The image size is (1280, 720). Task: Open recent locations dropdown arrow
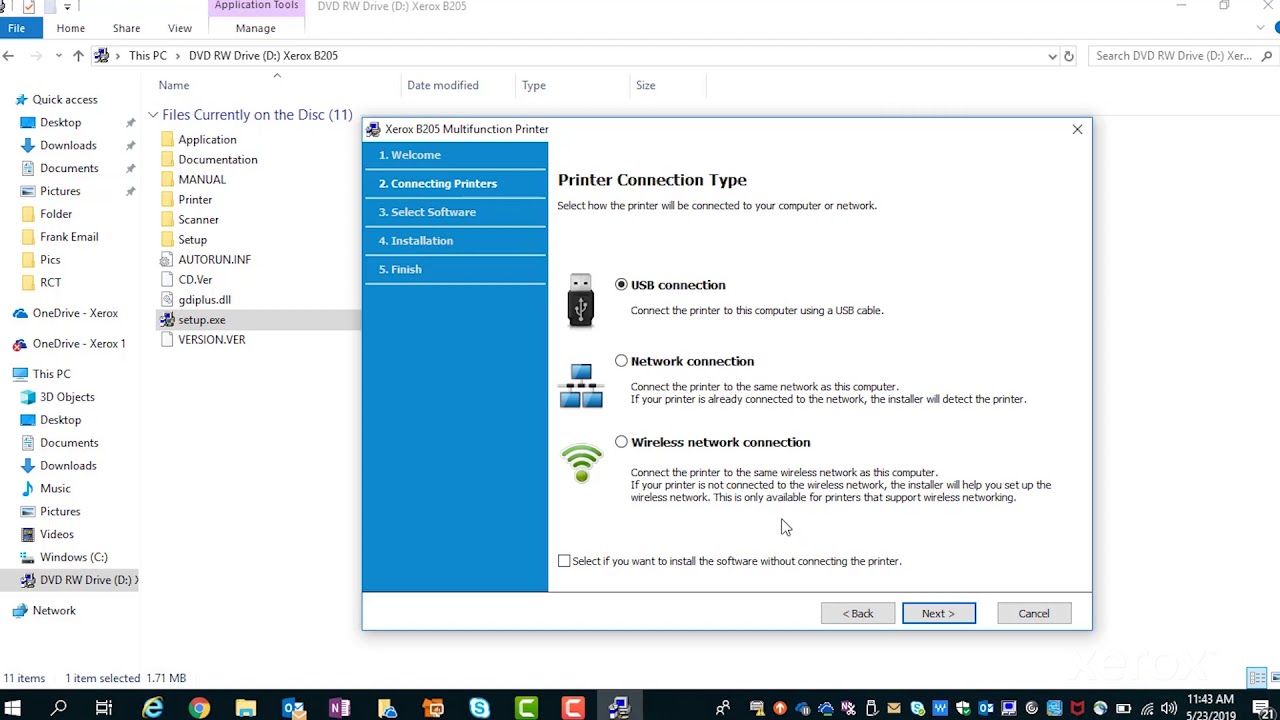59,56
